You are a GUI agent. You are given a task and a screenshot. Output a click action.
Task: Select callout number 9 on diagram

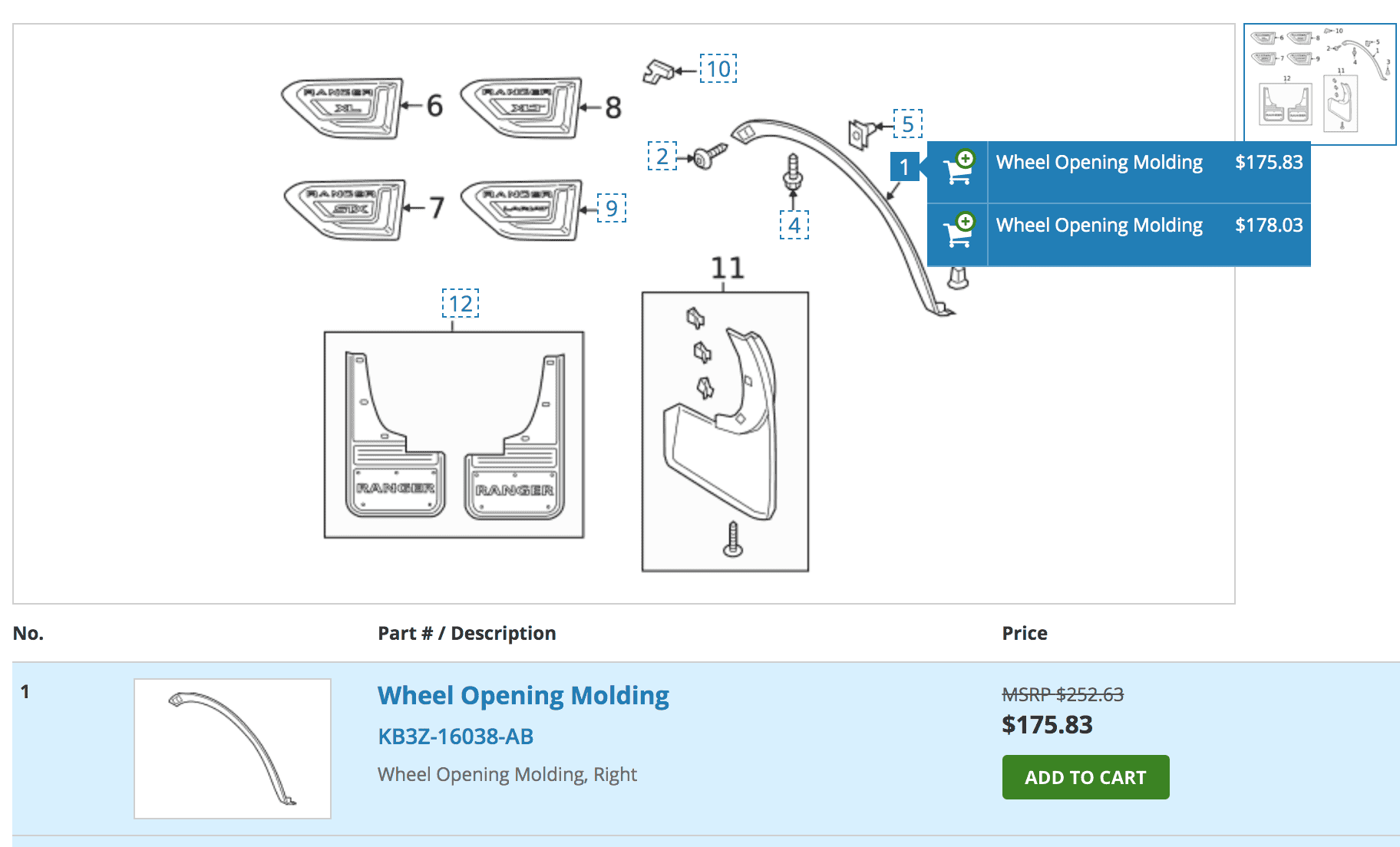tap(612, 208)
